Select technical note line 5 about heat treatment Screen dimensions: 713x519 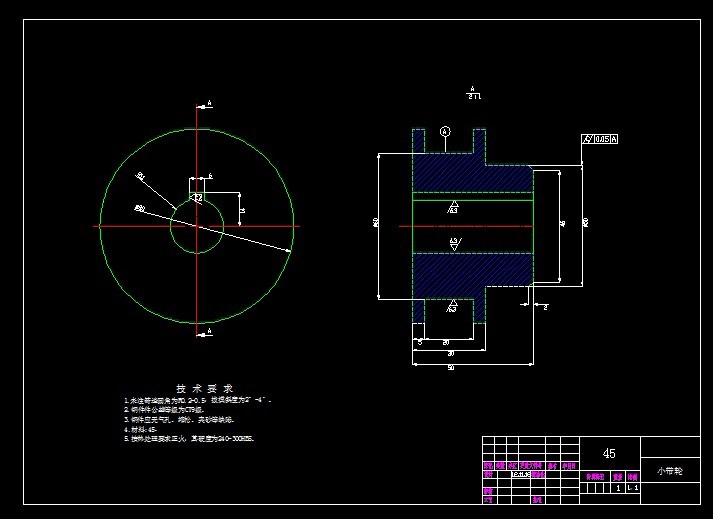click(x=189, y=439)
